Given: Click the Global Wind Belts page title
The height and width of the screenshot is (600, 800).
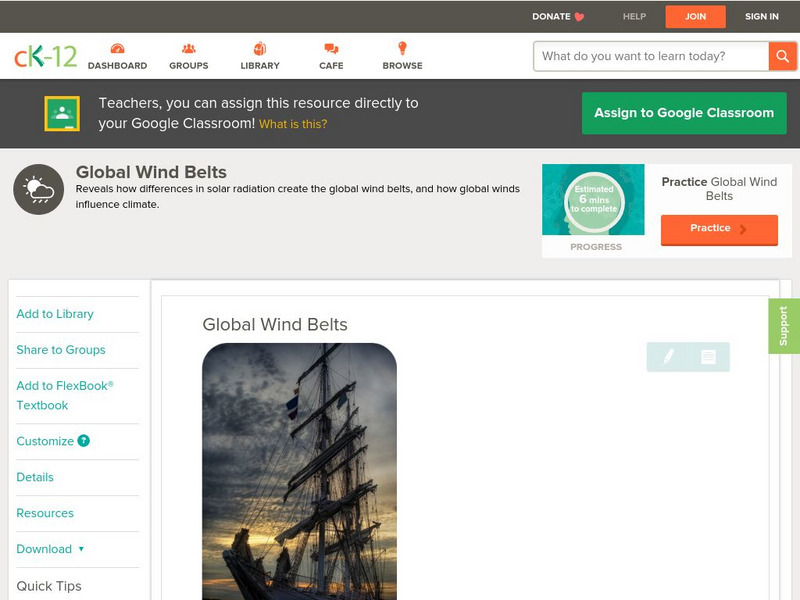Looking at the screenshot, I should 151,172.
